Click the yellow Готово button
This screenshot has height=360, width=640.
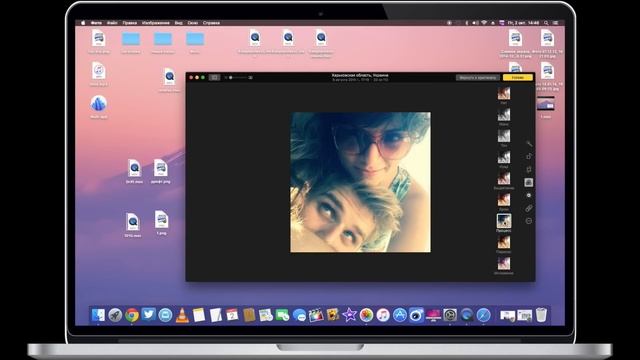(518, 78)
